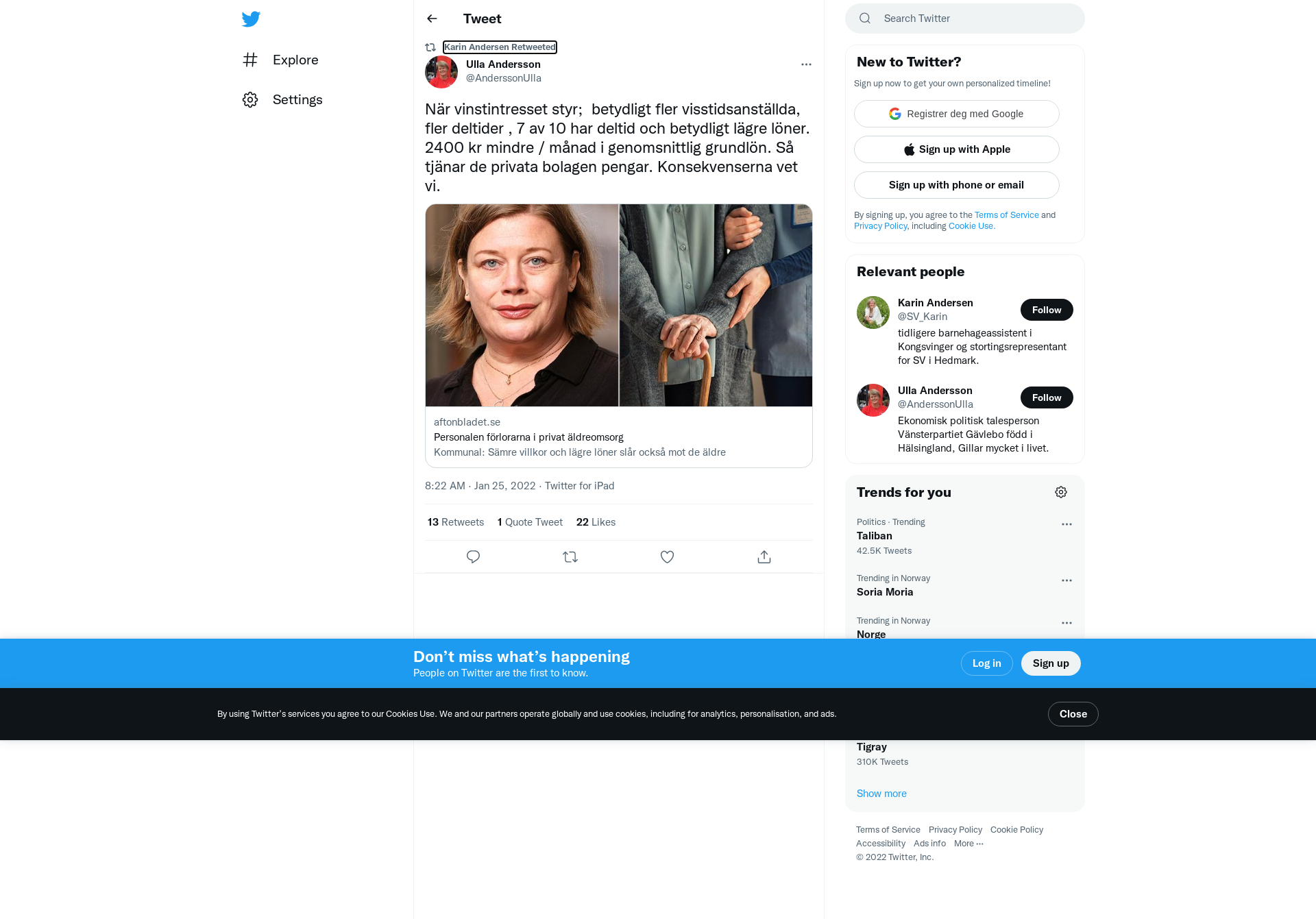Click Show more trends link
Screen dimensions: 1316x919
[x=881, y=794]
